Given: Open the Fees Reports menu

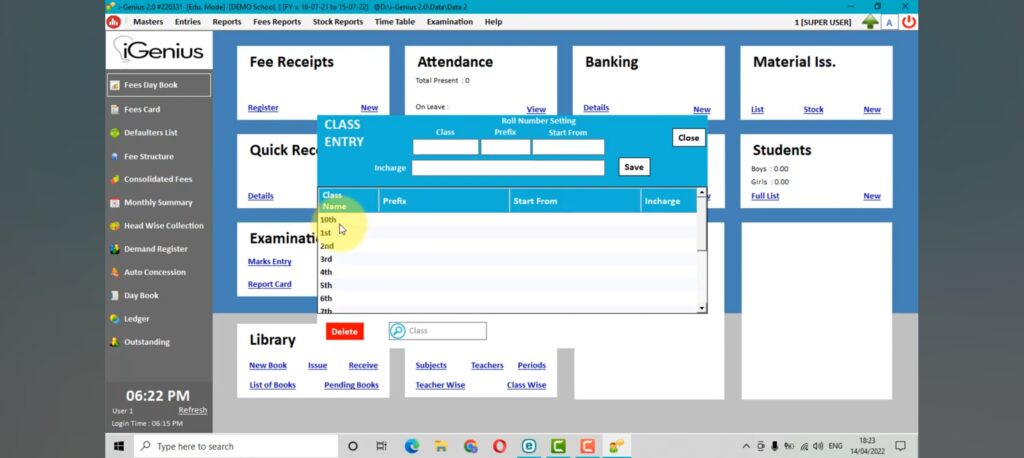Looking at the screenshot, I should pyautogui.click(x=277, y=21).
